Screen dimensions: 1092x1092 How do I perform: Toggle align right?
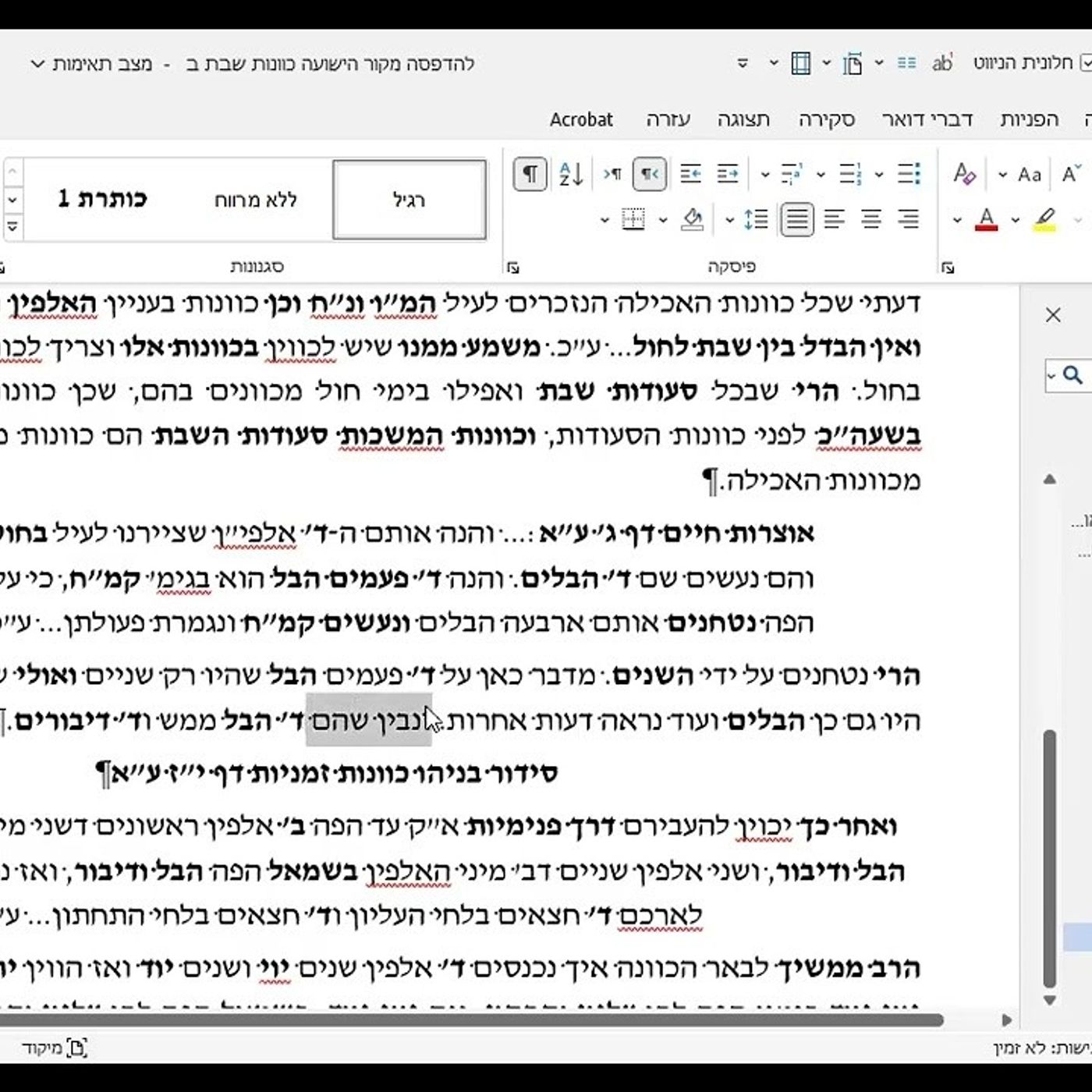(x=909, y=219)
